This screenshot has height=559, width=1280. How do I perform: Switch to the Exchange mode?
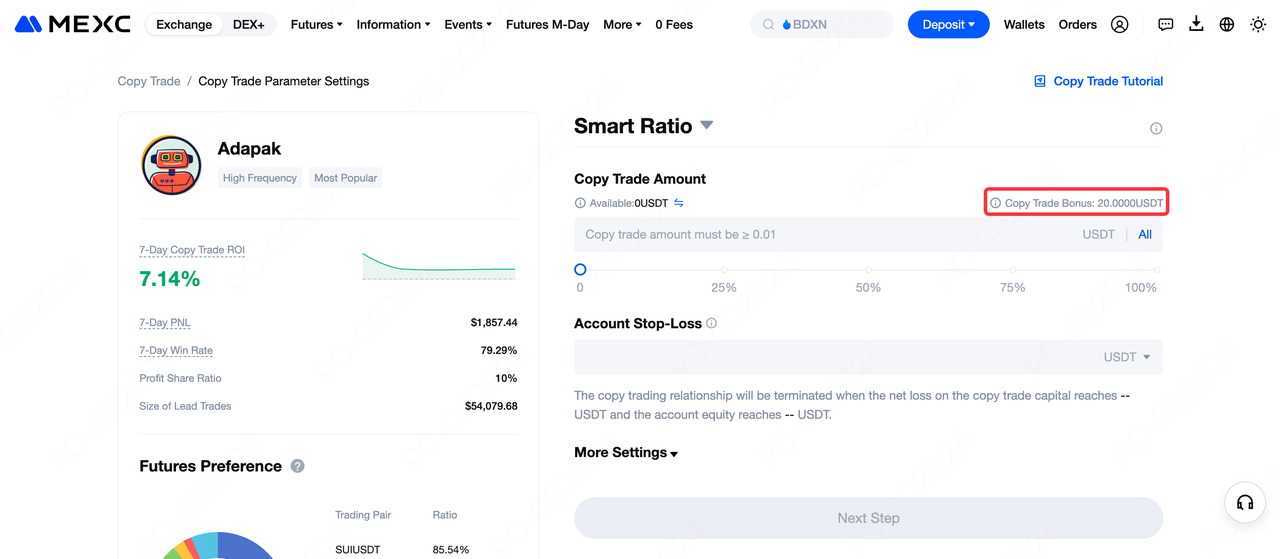pyautogui.click(x=184, y=24)
